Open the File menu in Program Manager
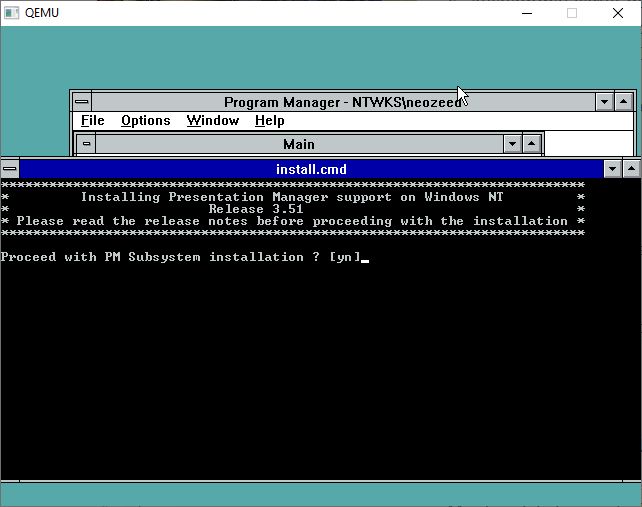642x507 pixels. point(93,121)
